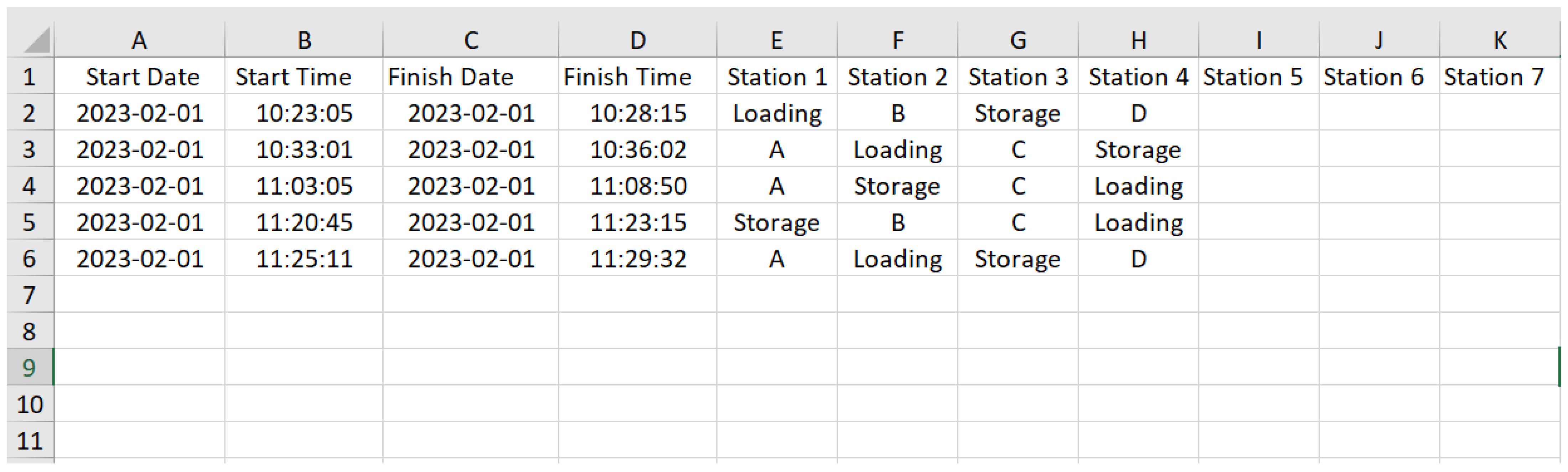Select Storage cell in row 4

[897, 186]
